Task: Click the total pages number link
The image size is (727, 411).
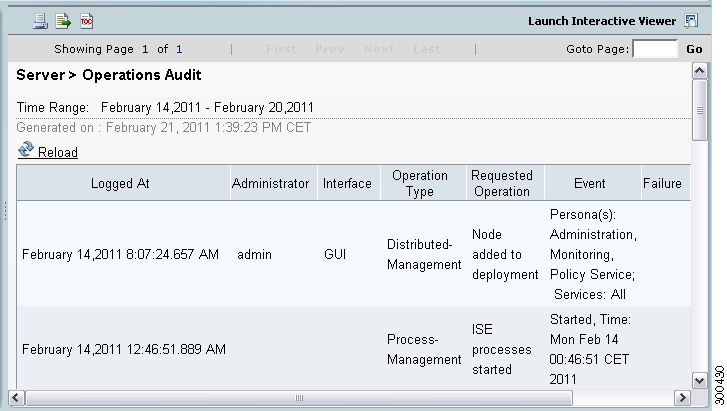Action: (179, 49)
